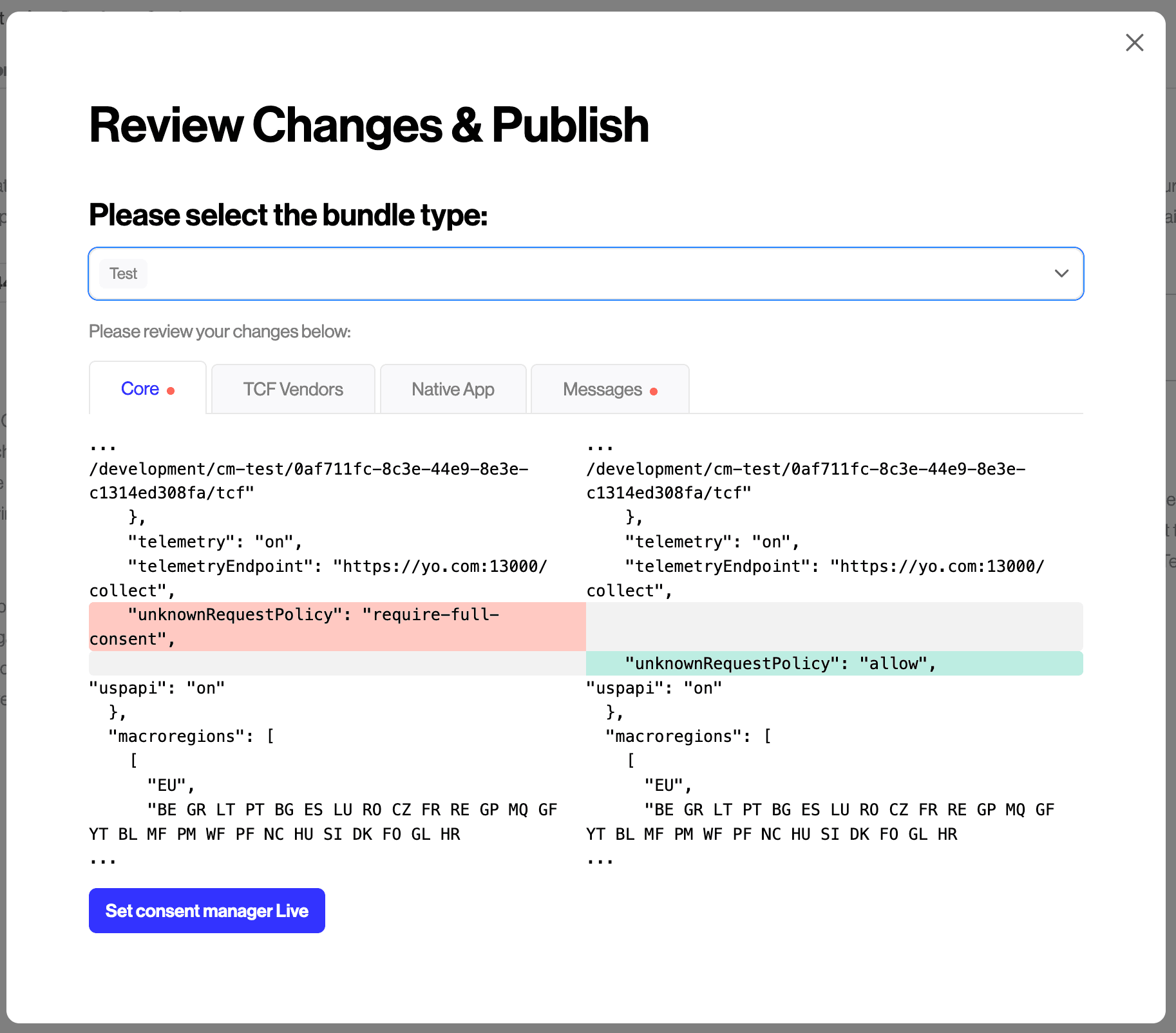Viewport: 1176px width, 1033px height.
Task: Click the uspapi on line in the left diff
Action: (x=156, y=687)
